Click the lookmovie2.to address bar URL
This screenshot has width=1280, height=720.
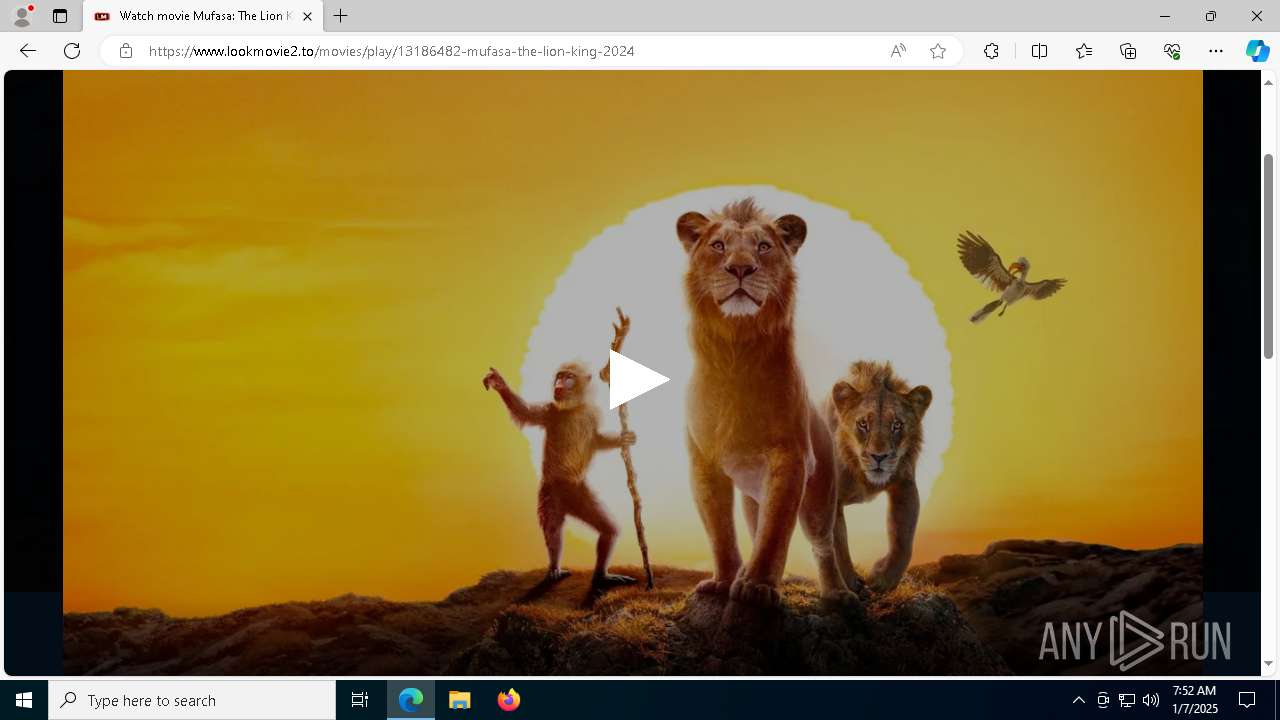(x=391, y=51)
